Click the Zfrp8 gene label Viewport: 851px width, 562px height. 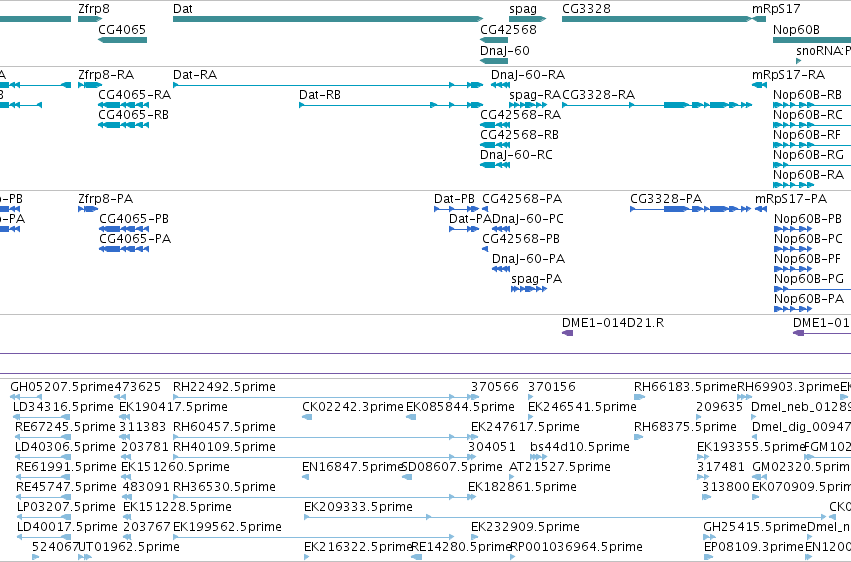[93, 9]
